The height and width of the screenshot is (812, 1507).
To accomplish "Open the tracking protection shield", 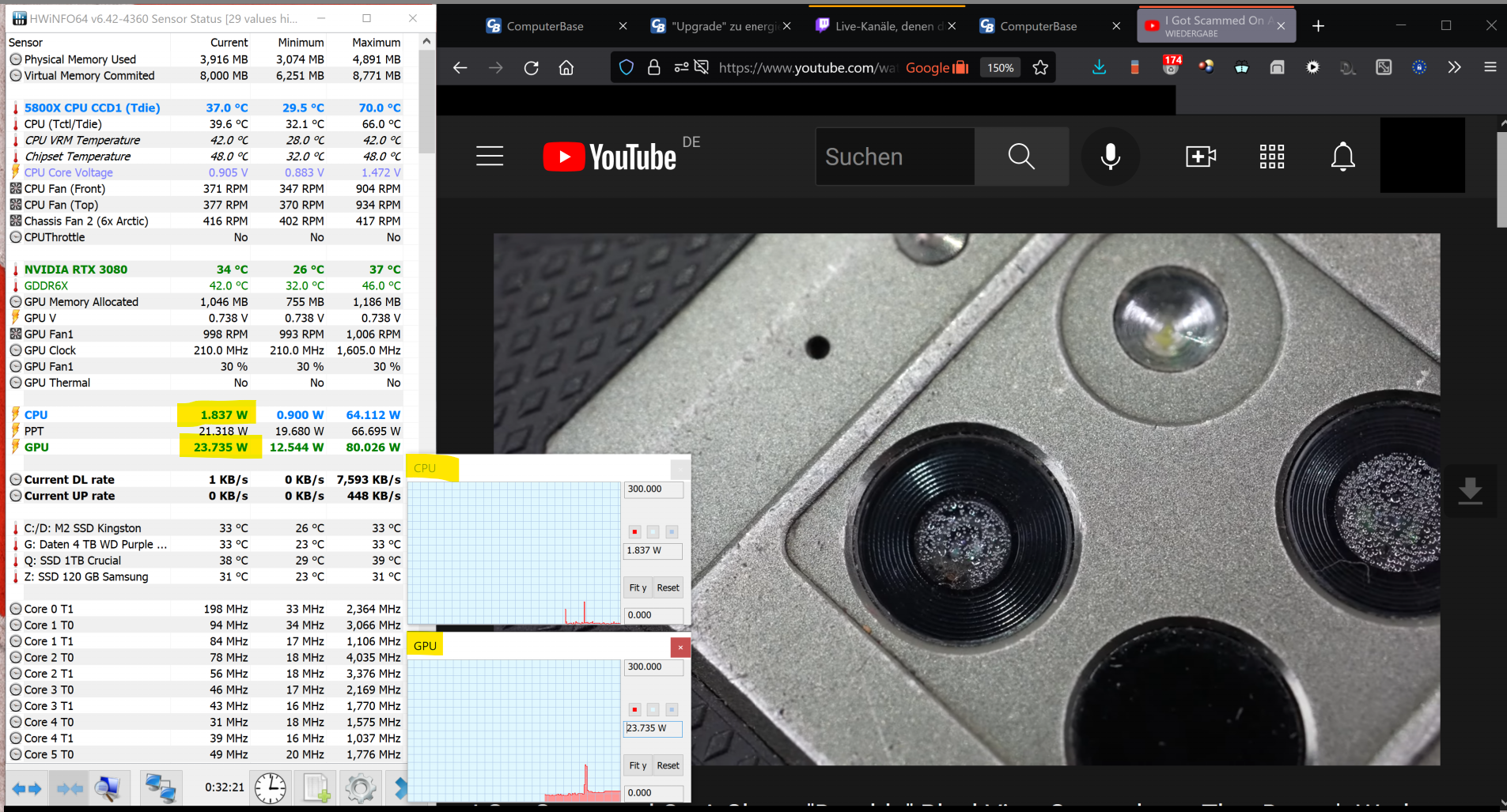I will (x=627, y=68).
